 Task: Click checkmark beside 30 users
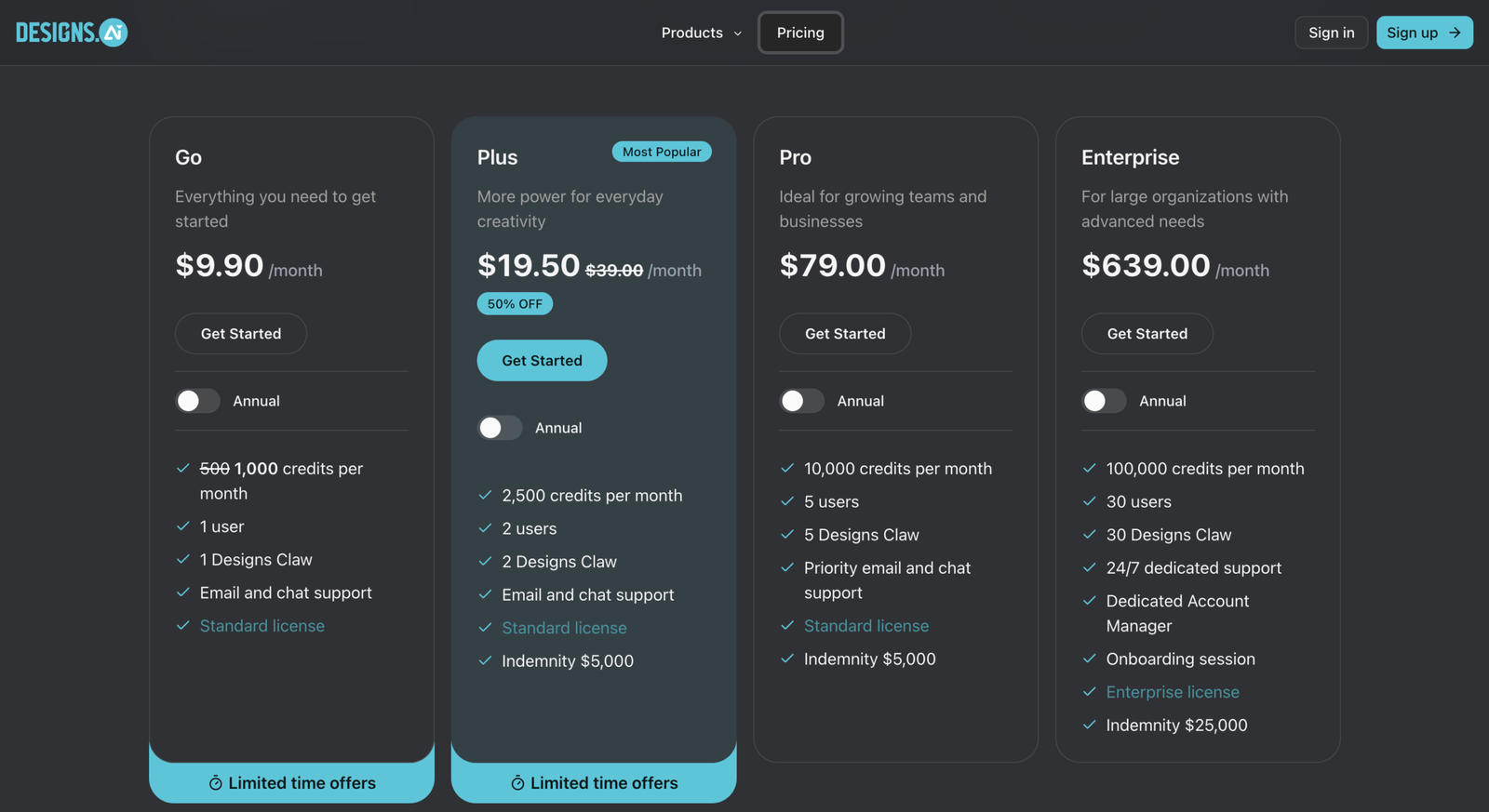1090,501
